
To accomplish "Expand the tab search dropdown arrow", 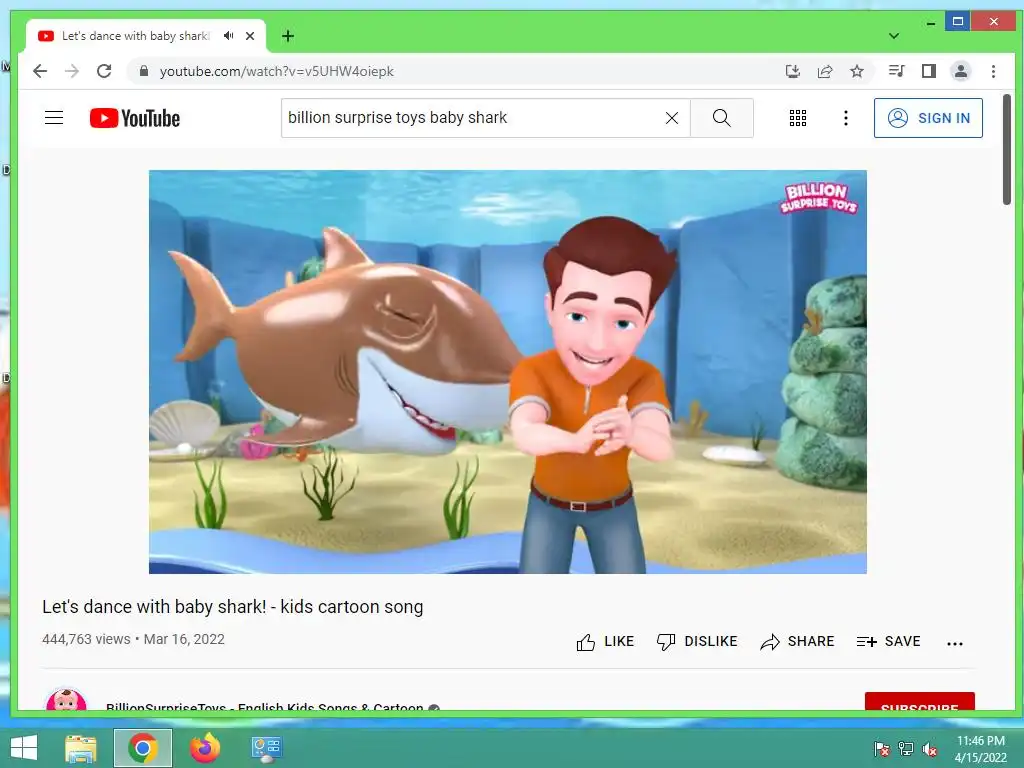I will 894,36.
